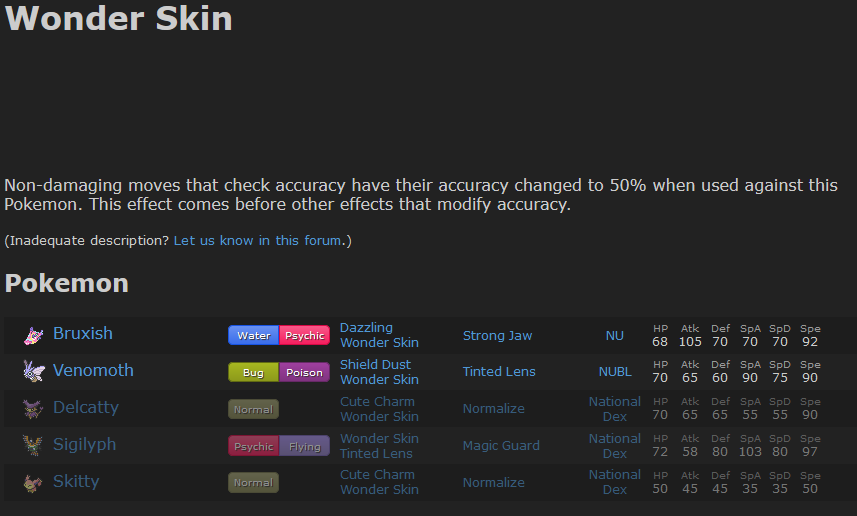
Task: Click the Bruxish sprite icon
Action: [34, 335]
